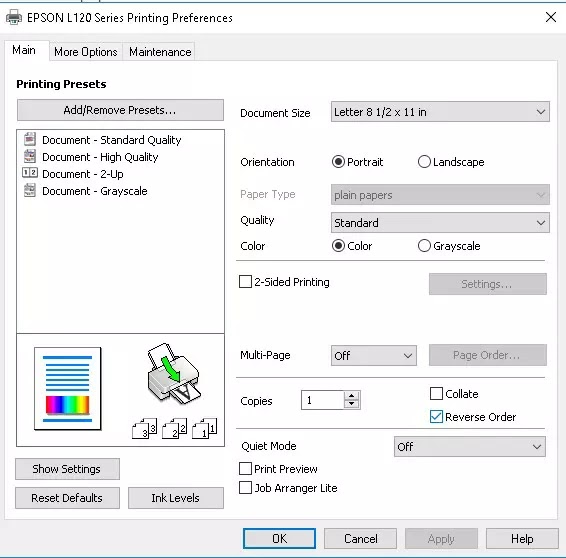Select the 'Document - 2-Up' preset text
Screen dimensions: 566x558
tap(83, 174)
